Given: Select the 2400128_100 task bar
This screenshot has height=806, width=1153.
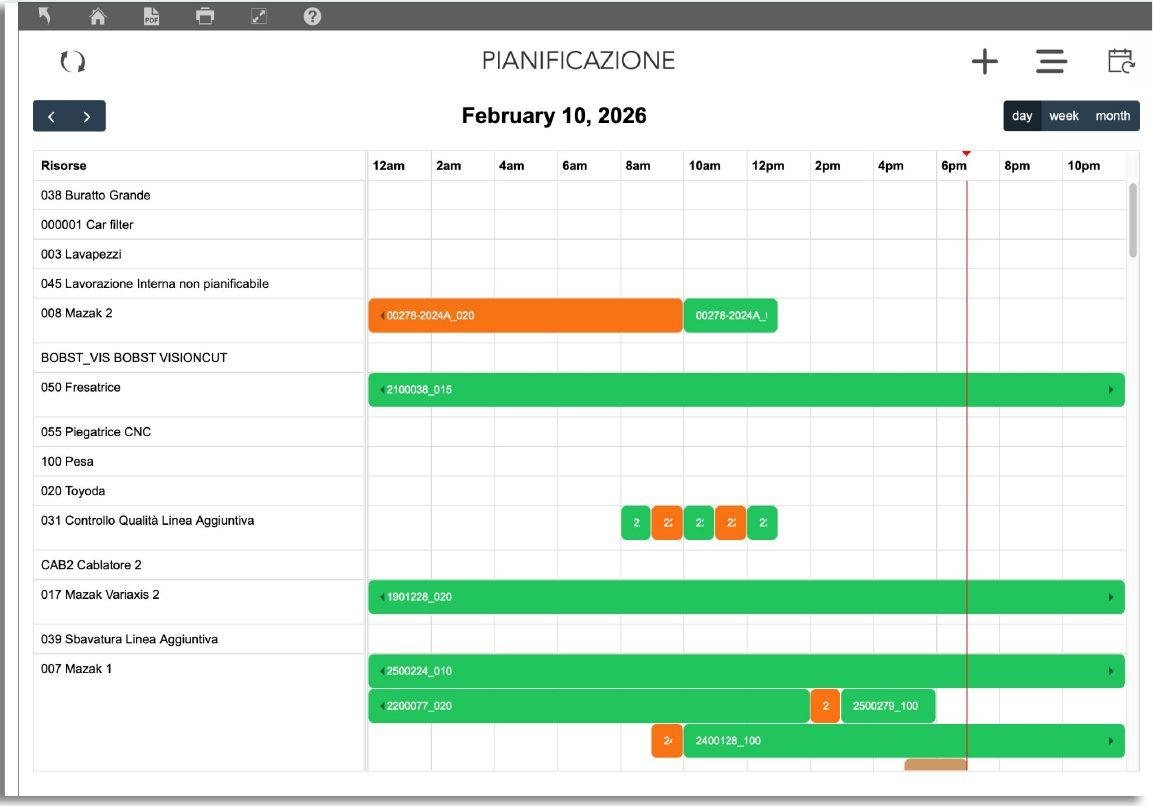Looking at the screenshot, I should [904, 741].
